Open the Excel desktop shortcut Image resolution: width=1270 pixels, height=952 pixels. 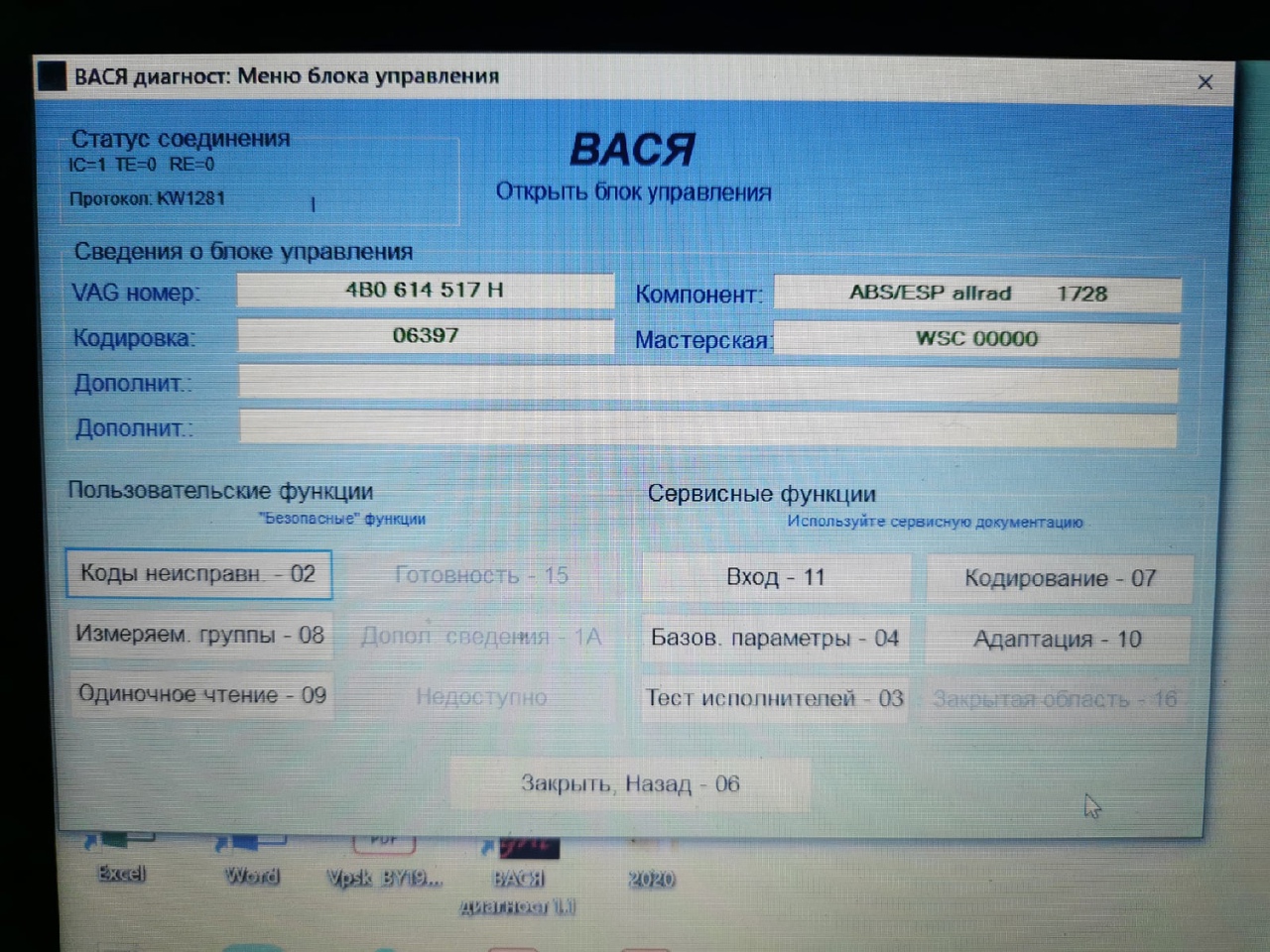tap(121, 858)
